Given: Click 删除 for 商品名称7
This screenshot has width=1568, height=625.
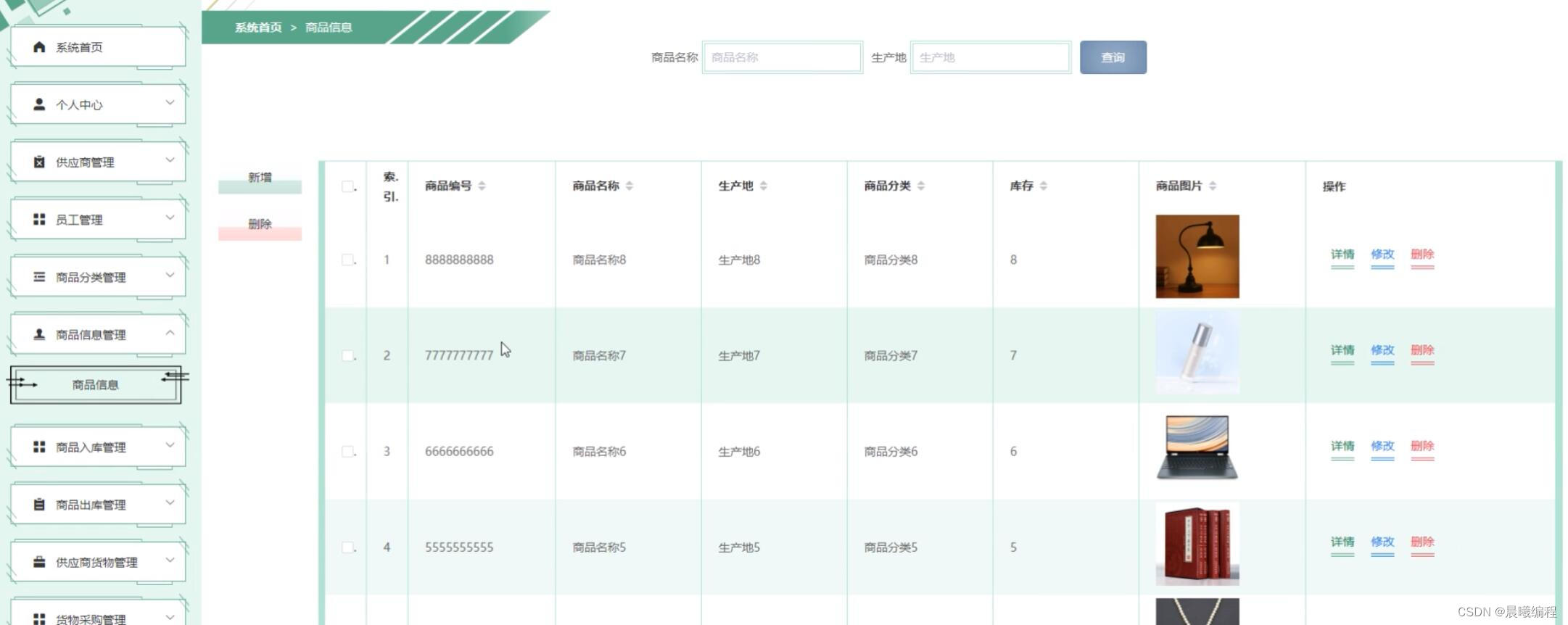Looking at the screenshot, I should [1422, 350].
